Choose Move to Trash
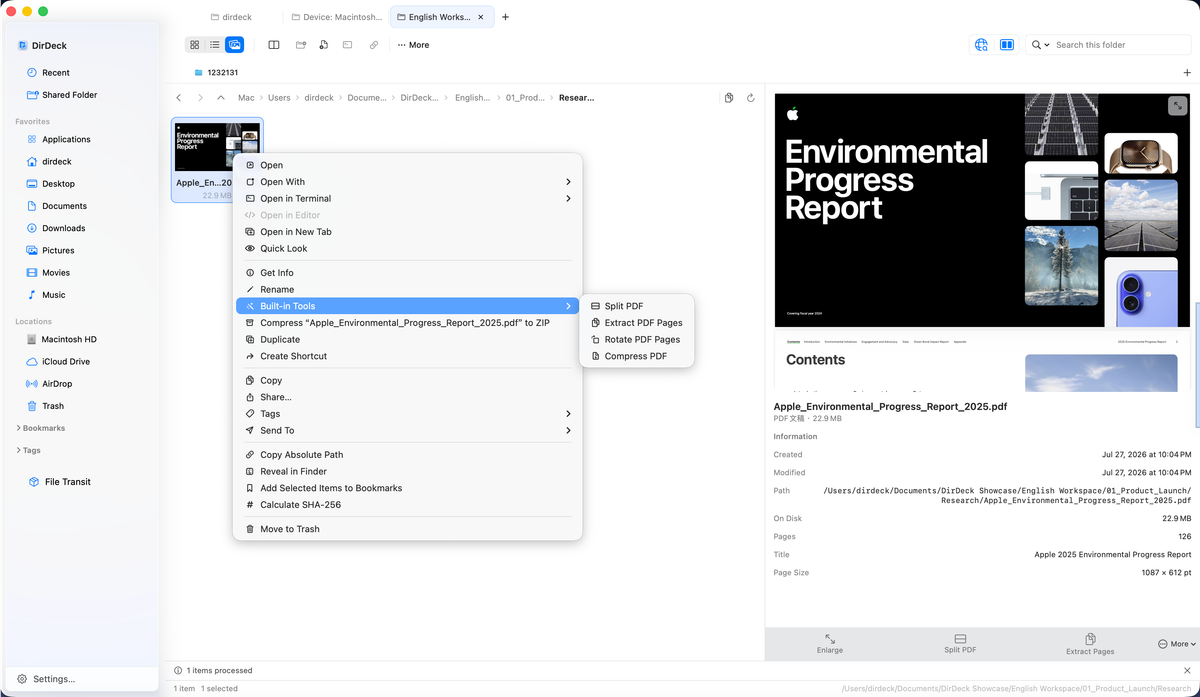 pyautogui.click(x=407, y=529)
